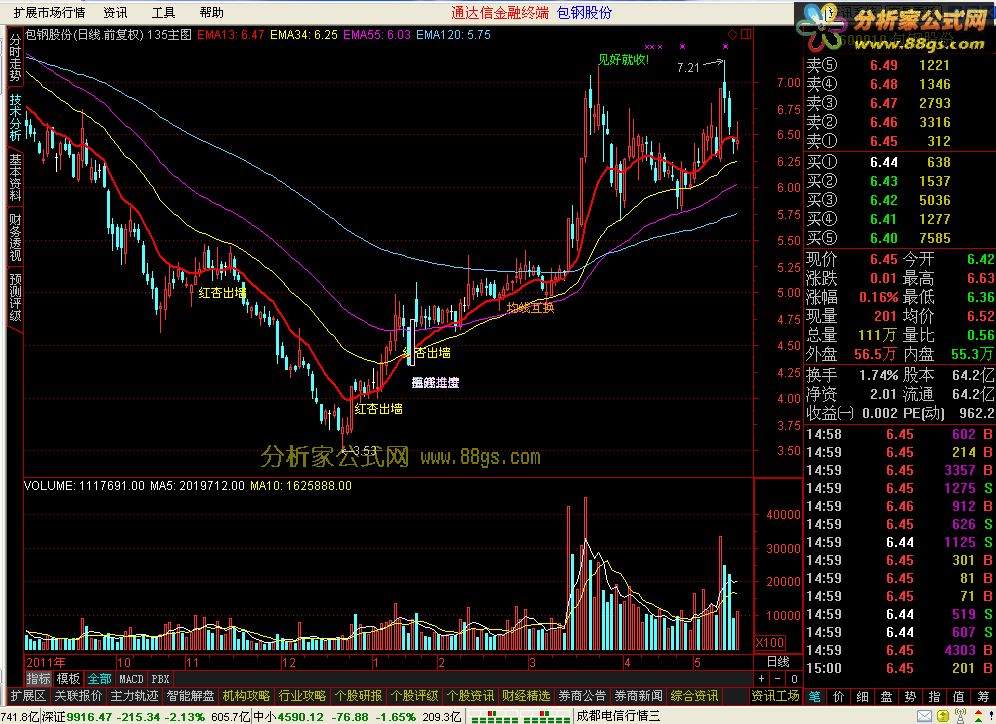Click the VOLUME: 1117691.00 label
Screen dimensions: 996x724
click(84, 486)
